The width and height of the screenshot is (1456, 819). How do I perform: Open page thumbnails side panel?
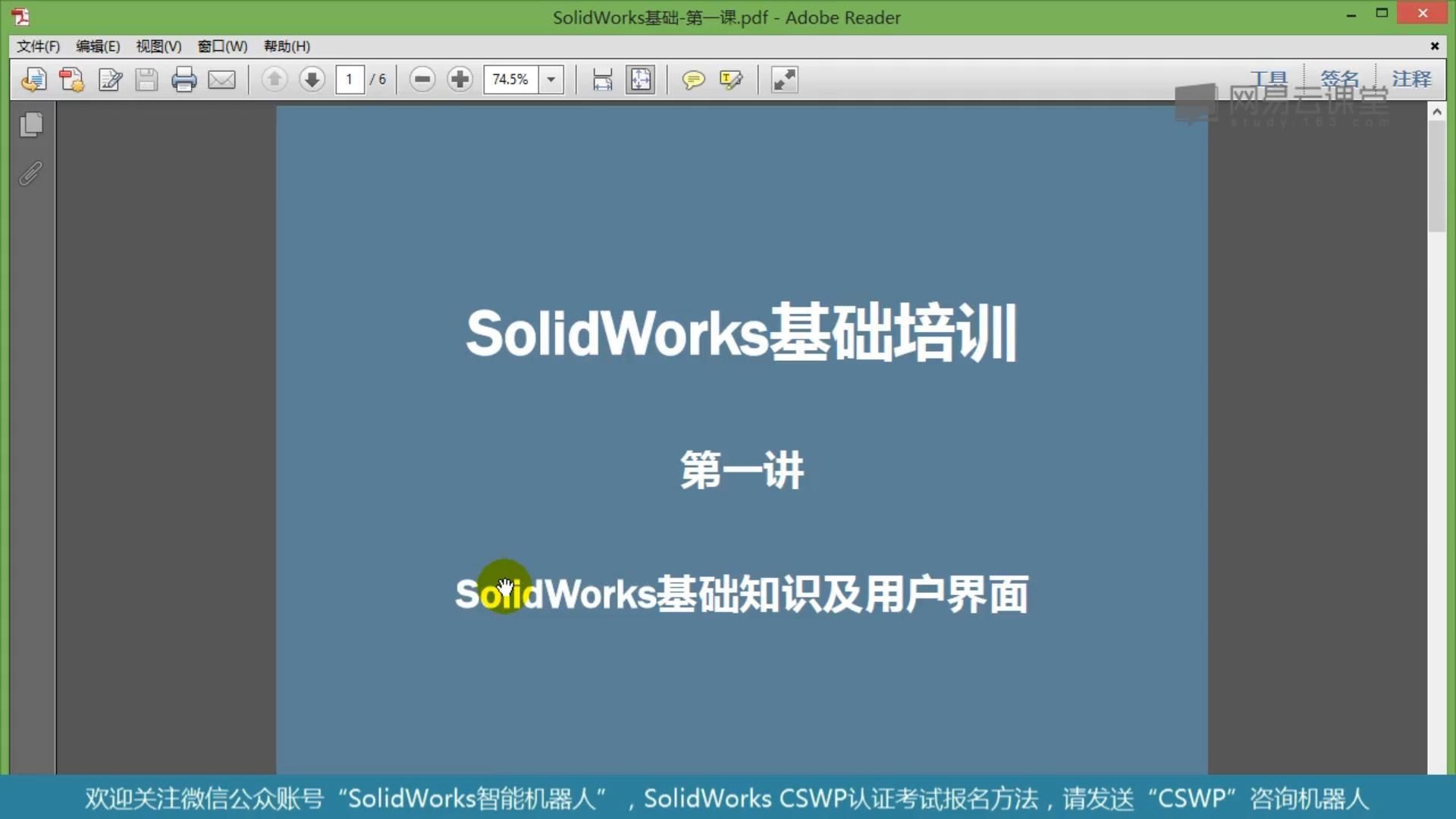[x=31, y=125]
